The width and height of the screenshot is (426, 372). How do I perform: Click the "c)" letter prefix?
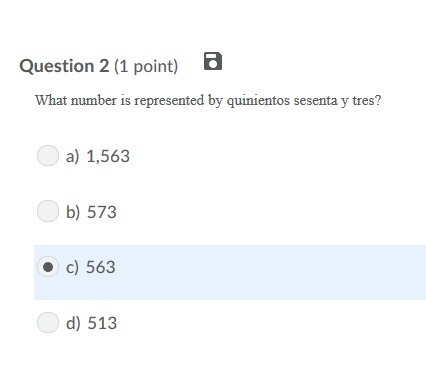[x=72, y=268]
